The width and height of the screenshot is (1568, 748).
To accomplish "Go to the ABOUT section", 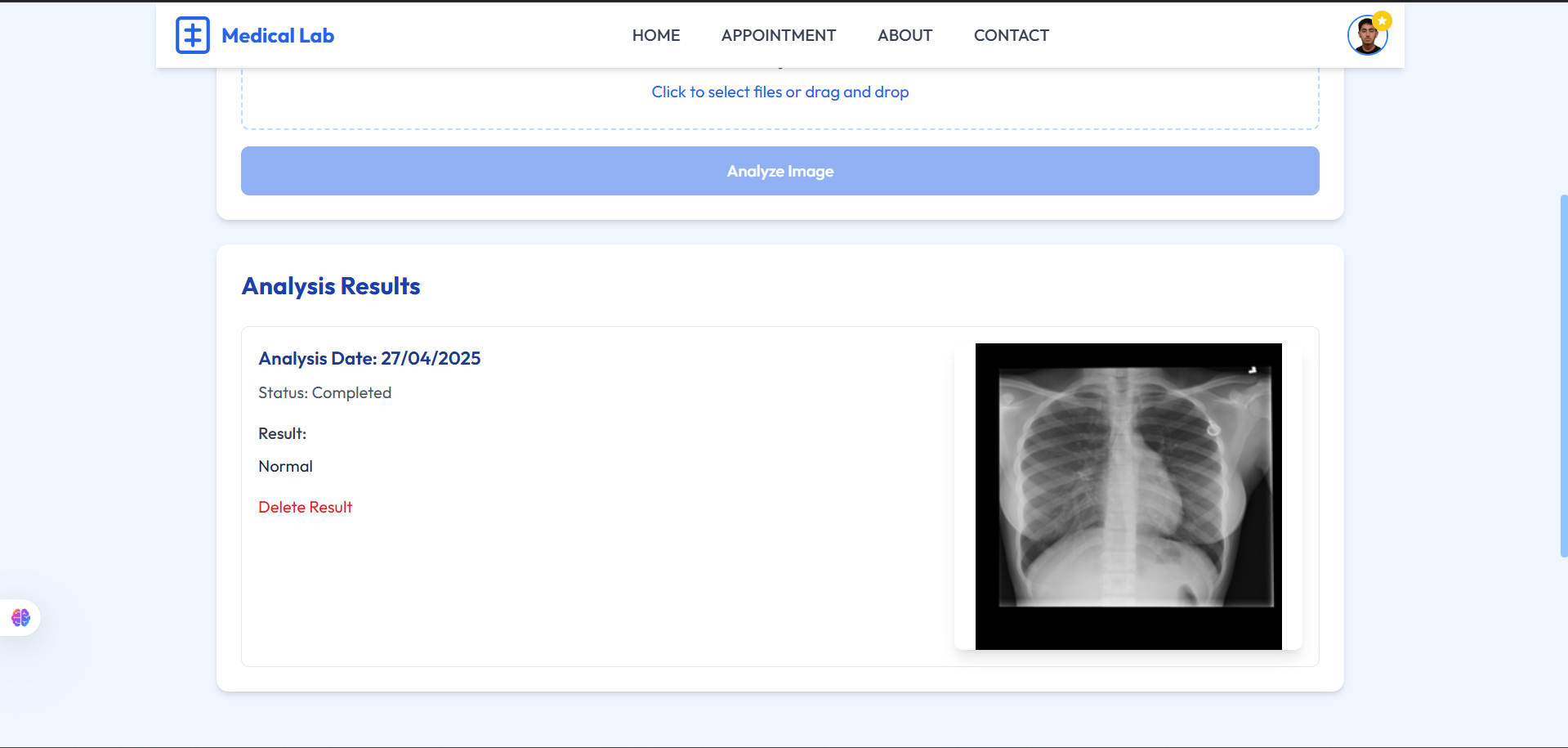I will 904,35.
